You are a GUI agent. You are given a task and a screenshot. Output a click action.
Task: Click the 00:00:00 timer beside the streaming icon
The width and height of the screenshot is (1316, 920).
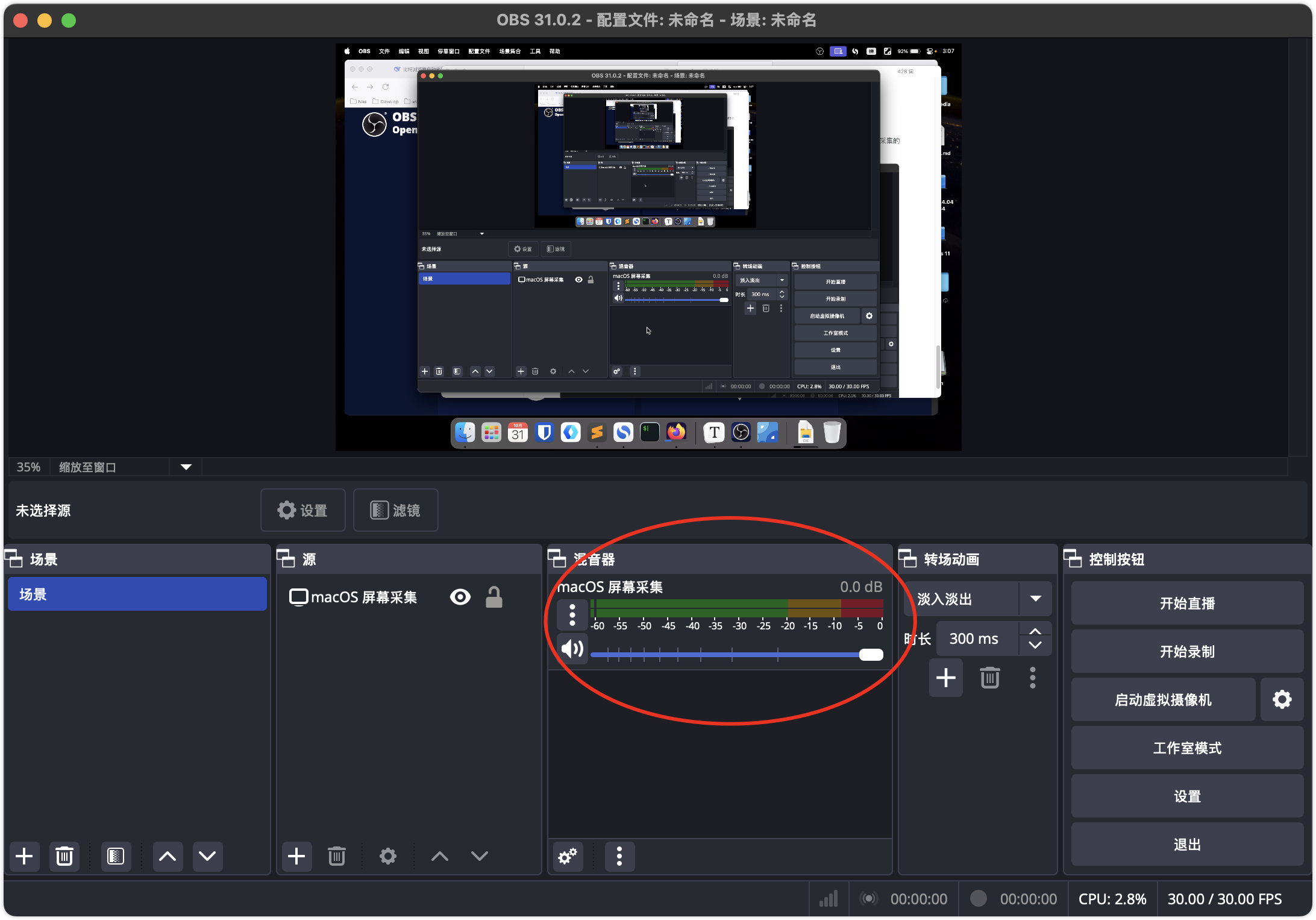click(919, 899)
